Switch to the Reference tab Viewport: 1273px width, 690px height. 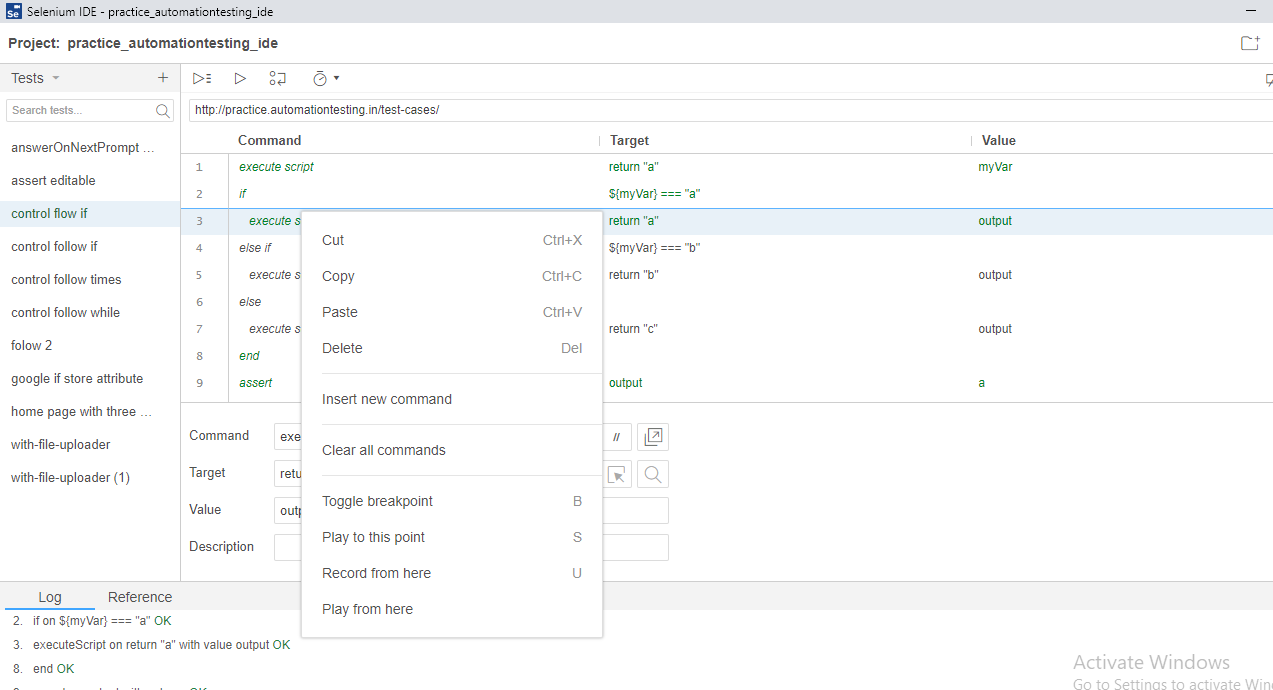point(140,597)
